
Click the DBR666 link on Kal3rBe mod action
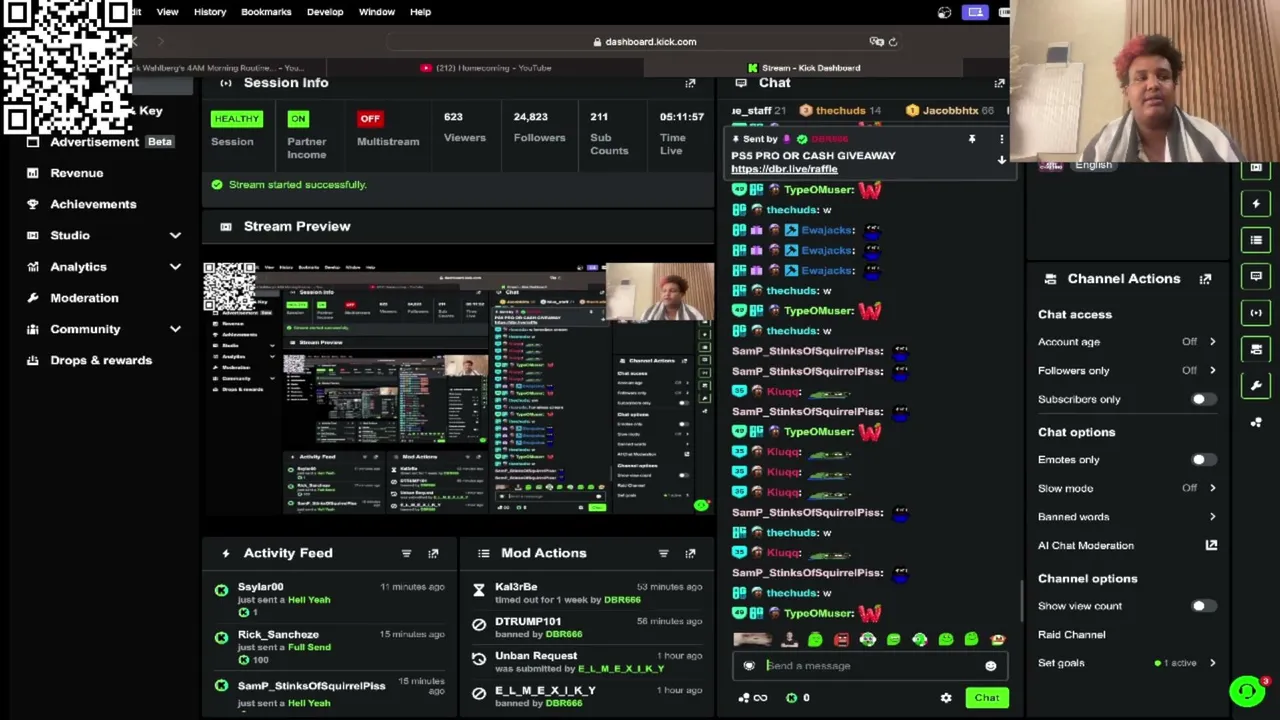(622, 600)
